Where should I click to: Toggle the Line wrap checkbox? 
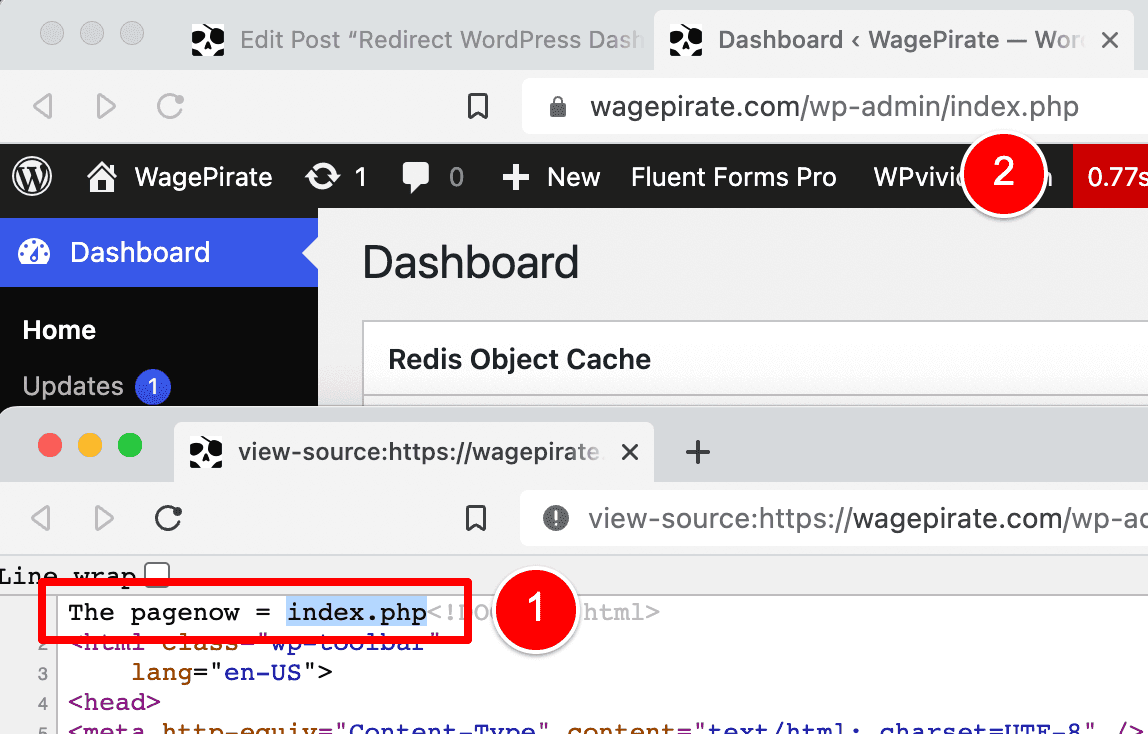pos(157,575)
